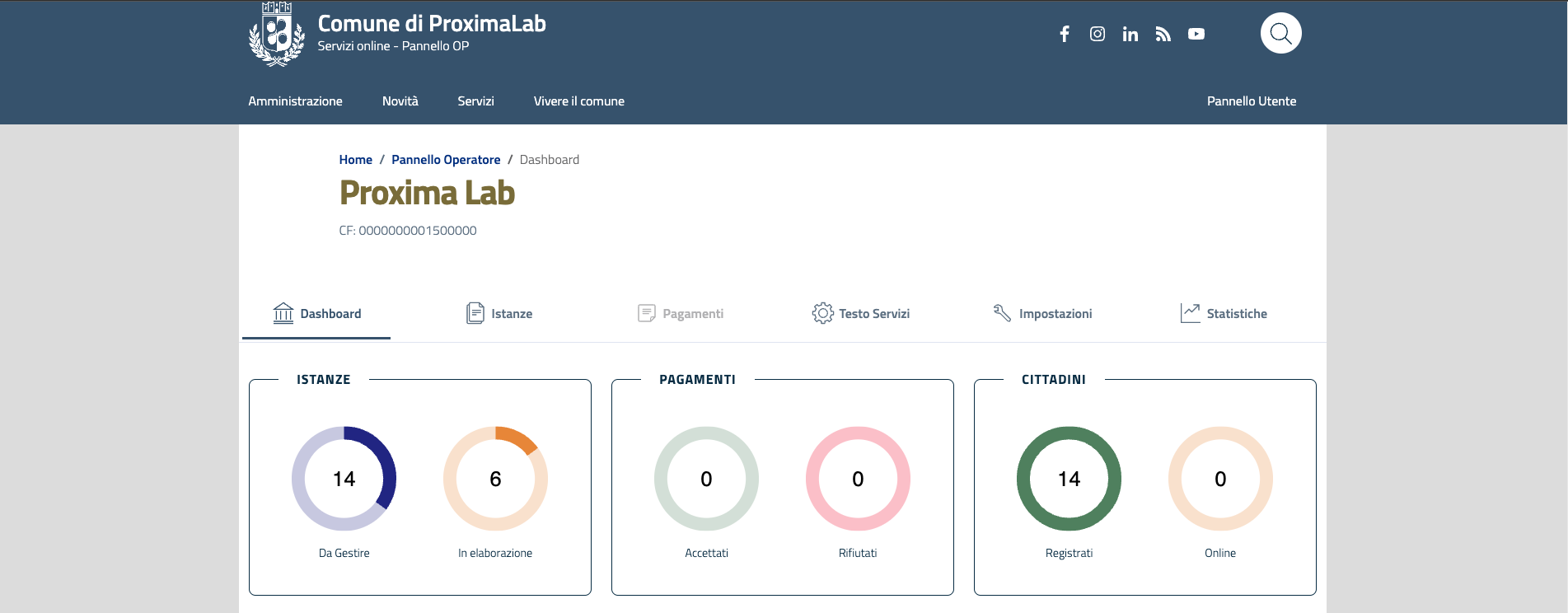Open the Servizi navigation item
Image resolution: width=1568 pixels, height=613 pixels.
coord(475,101)
